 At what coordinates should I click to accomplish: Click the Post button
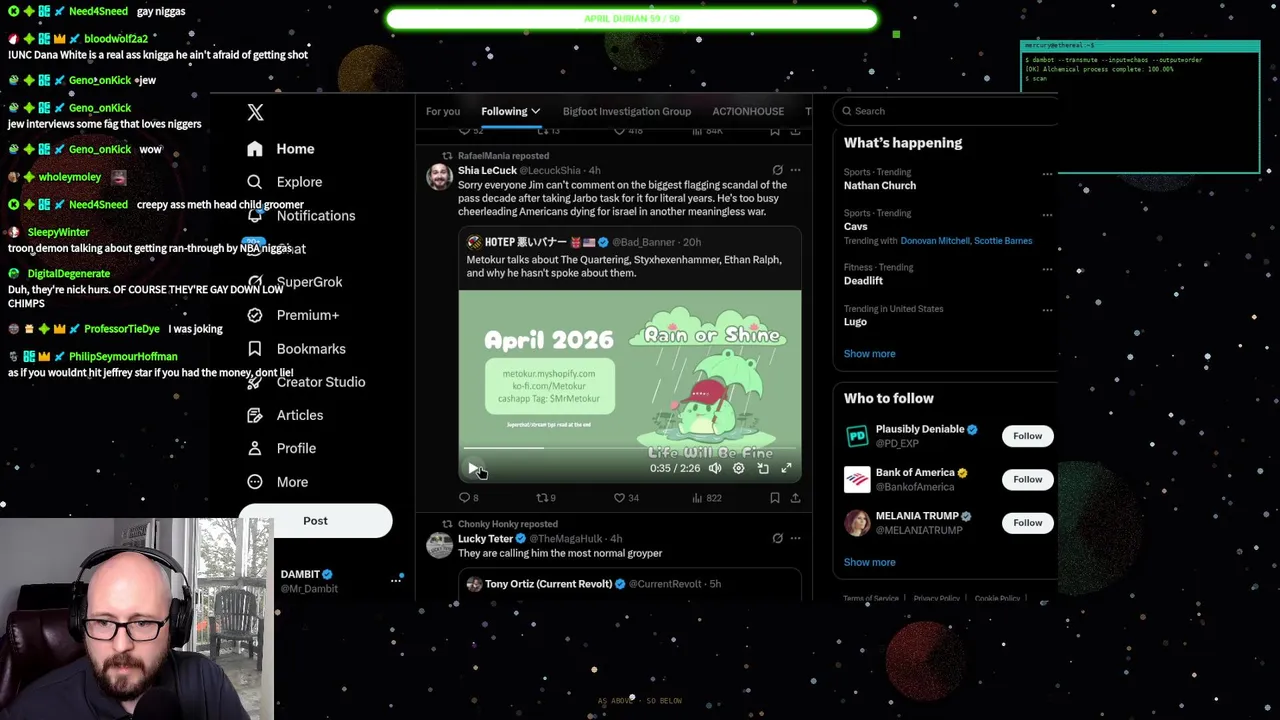(315, 520)
